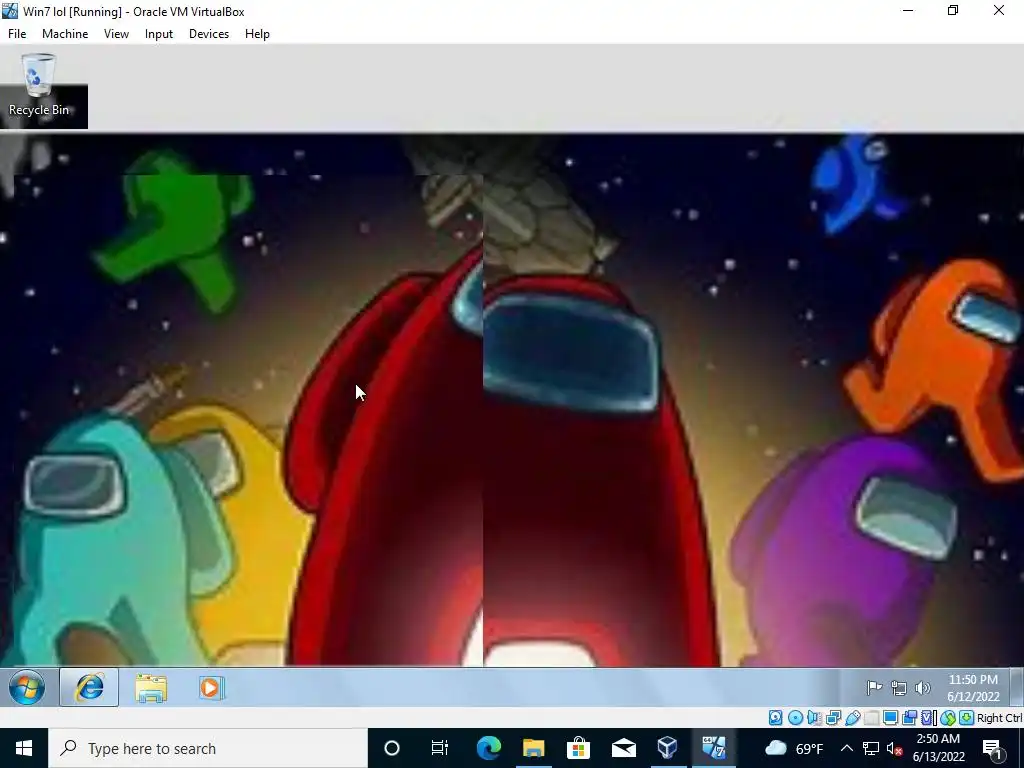Open the View menu
Image resolution: width=1024 pixels, height=768 pixels.
click(x=116, y=34)
